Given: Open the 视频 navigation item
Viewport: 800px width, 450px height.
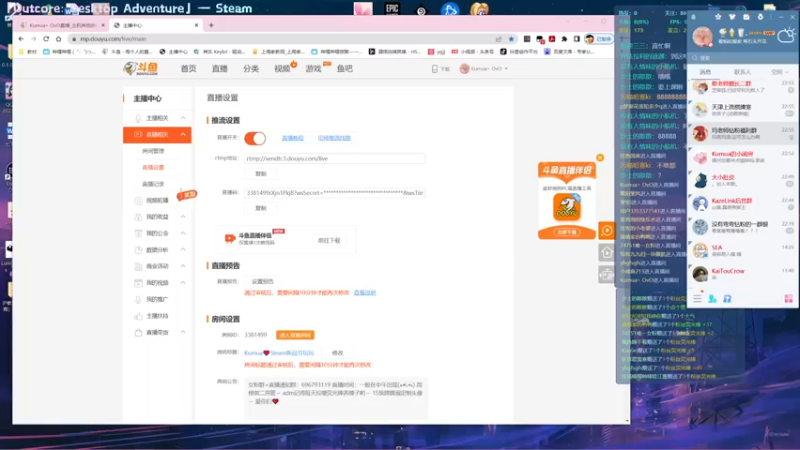Looking at the screenshot, I should click(x=282, y=68).
